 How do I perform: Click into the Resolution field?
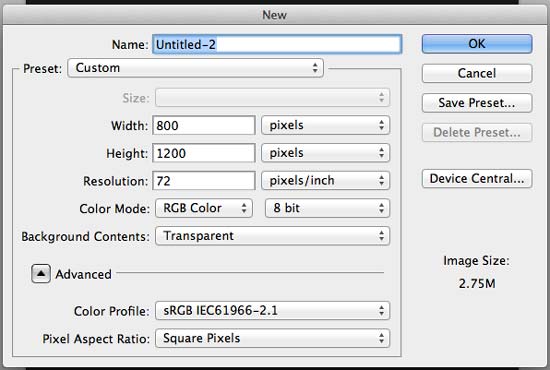click(x=204, y=181)
